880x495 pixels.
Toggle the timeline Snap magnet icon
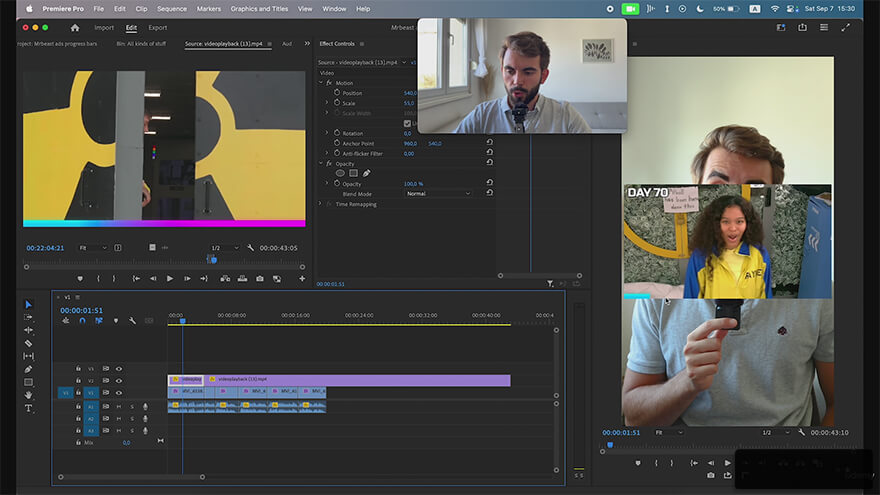tap(82, 321)
